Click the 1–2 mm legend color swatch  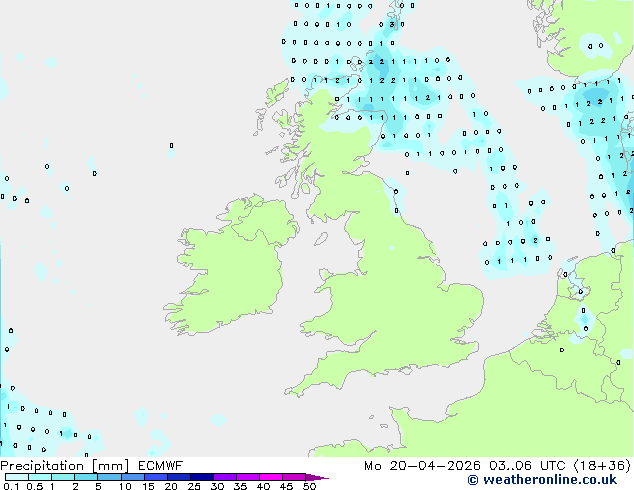click(x=63, y=477)
